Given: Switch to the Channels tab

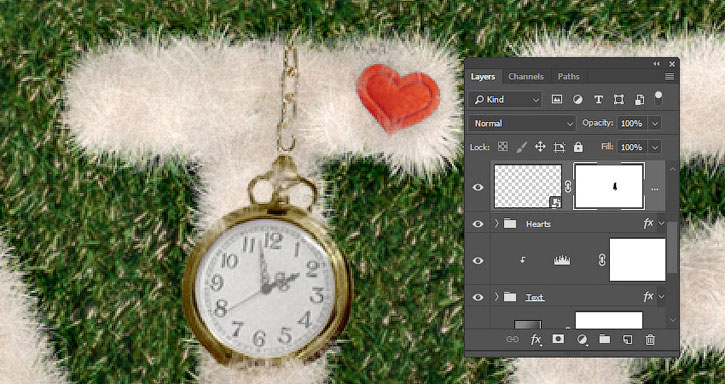Looking at the screenshot, I should point(526,77).
